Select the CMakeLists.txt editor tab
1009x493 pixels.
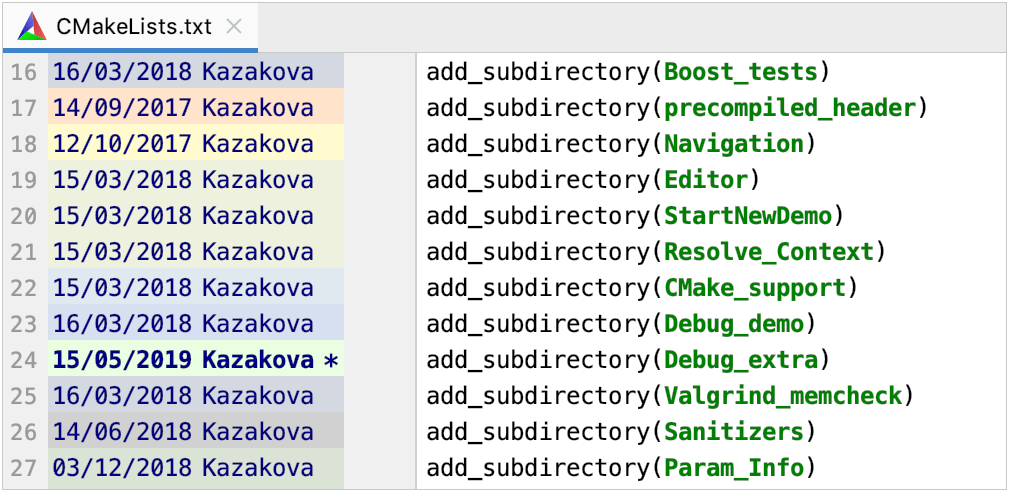click(x=130, y=27)
